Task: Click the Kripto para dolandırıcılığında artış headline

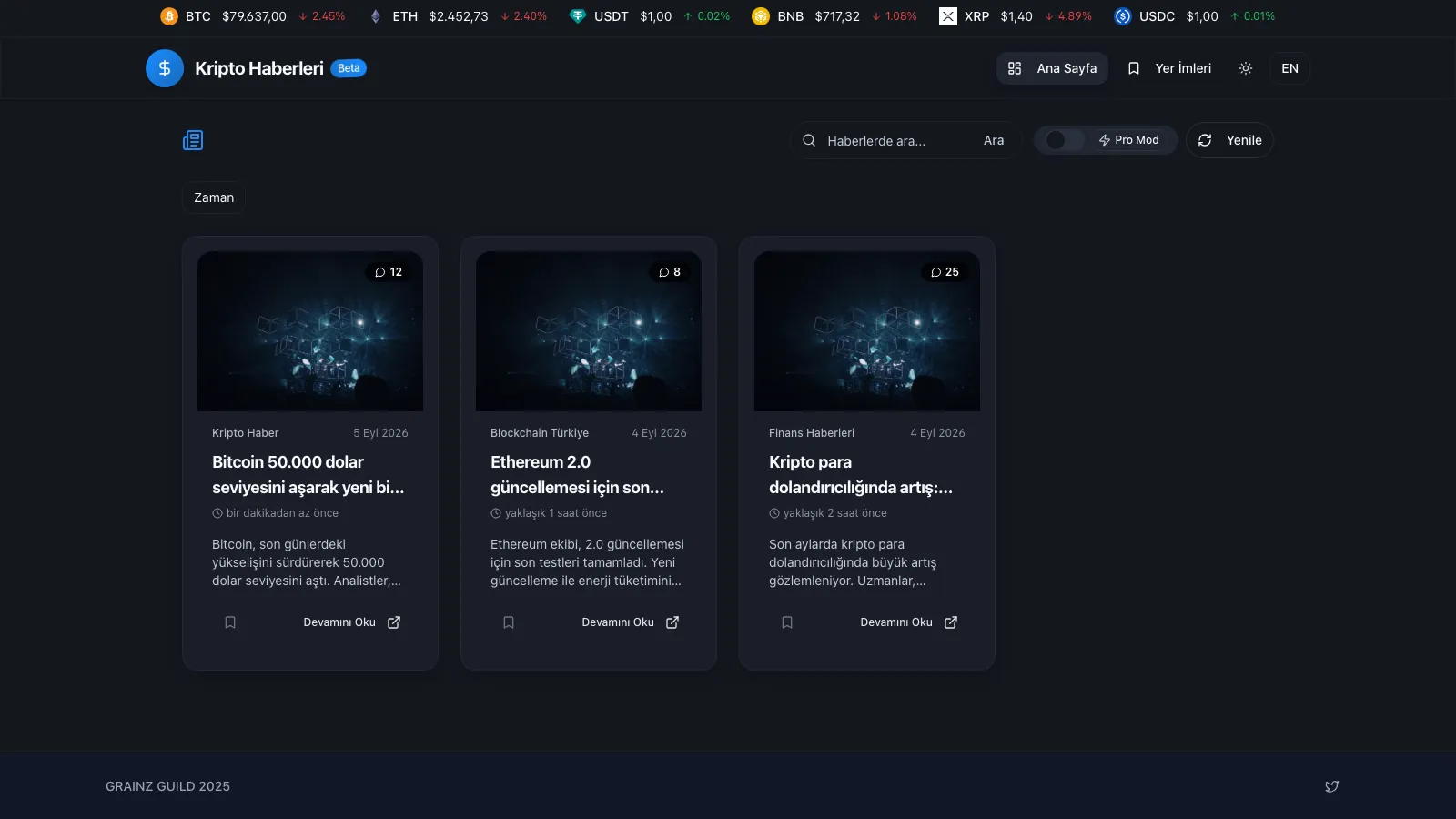Action: click(x=861, y=475)
